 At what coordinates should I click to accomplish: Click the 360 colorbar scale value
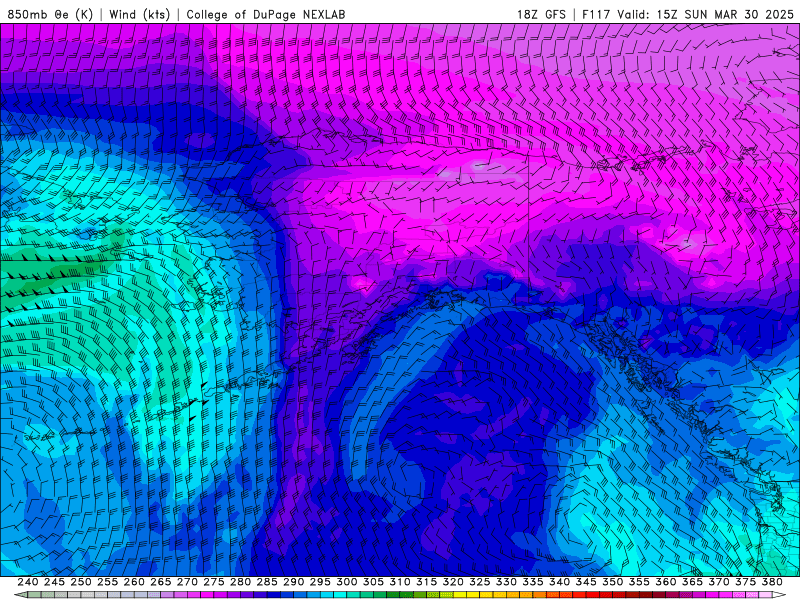pos(666,582)
